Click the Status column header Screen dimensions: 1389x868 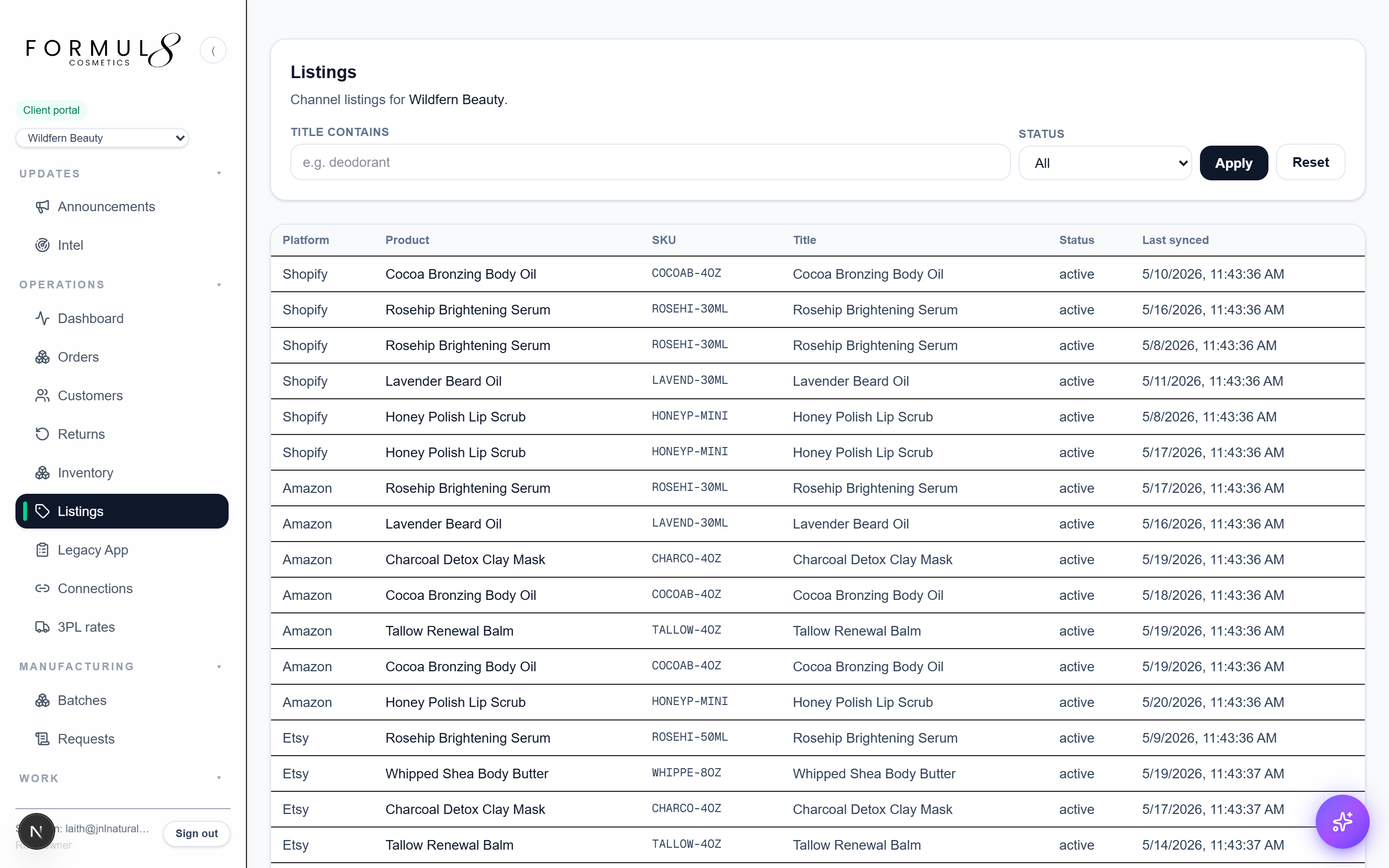click(1076, 240)
